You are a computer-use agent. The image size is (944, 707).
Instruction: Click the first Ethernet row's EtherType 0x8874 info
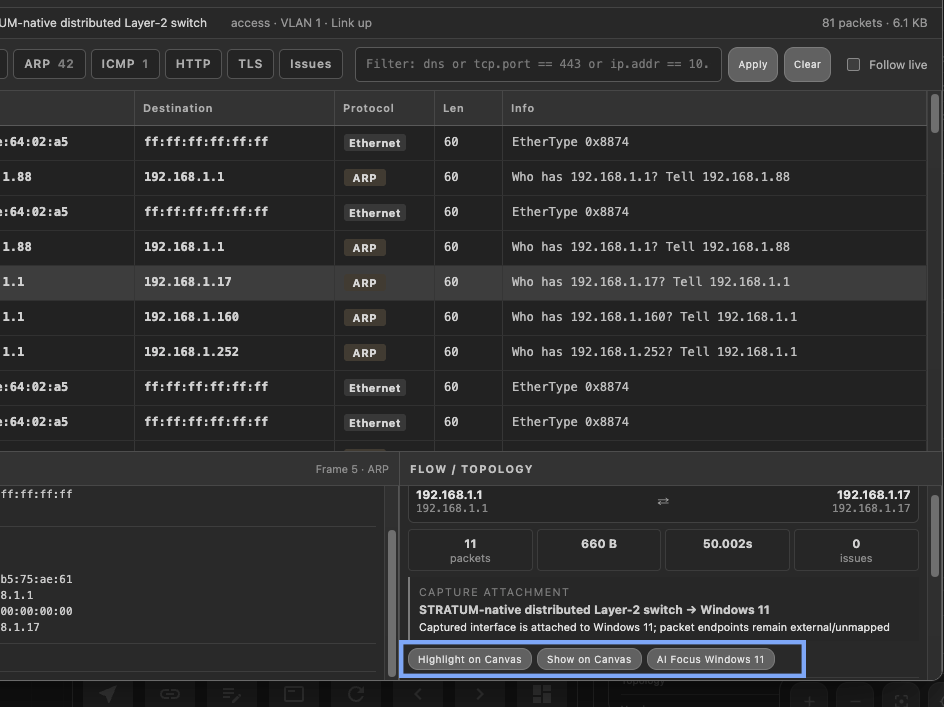(570, 142)
